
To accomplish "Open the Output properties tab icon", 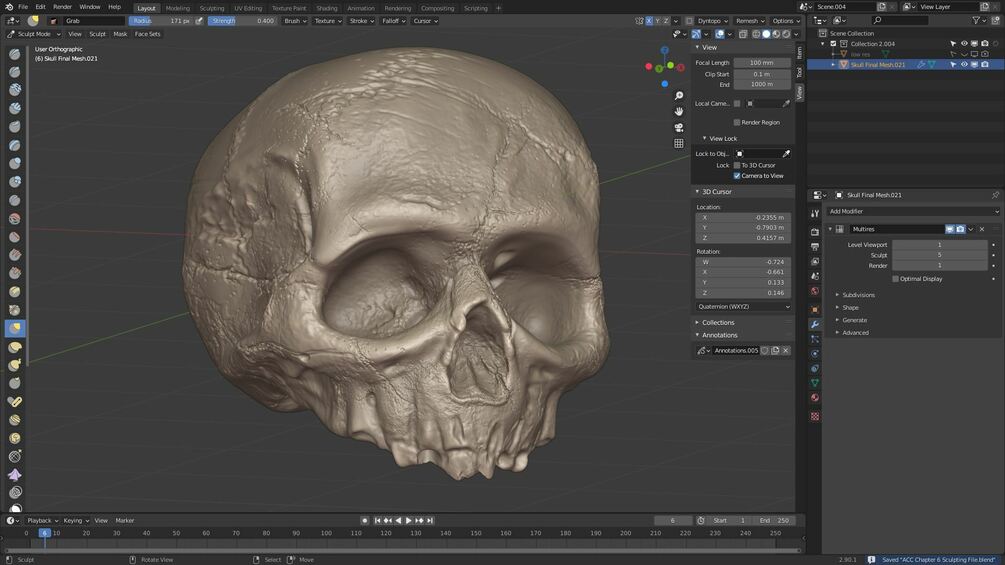I will (815, 247).
